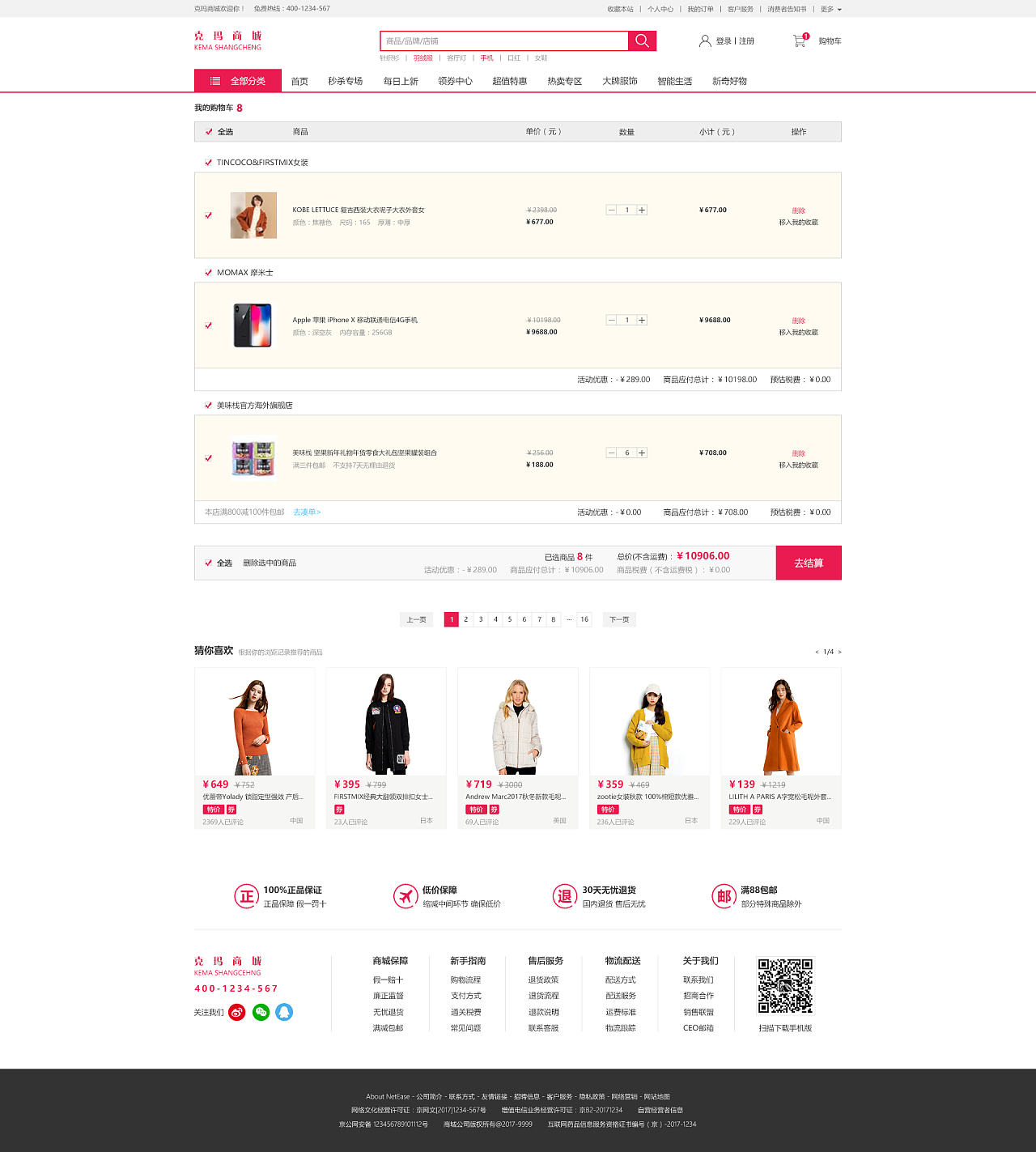Increase quantity for KOBE LETTUCE coat
1036x1152 pixels.
[x=642, y=210]
